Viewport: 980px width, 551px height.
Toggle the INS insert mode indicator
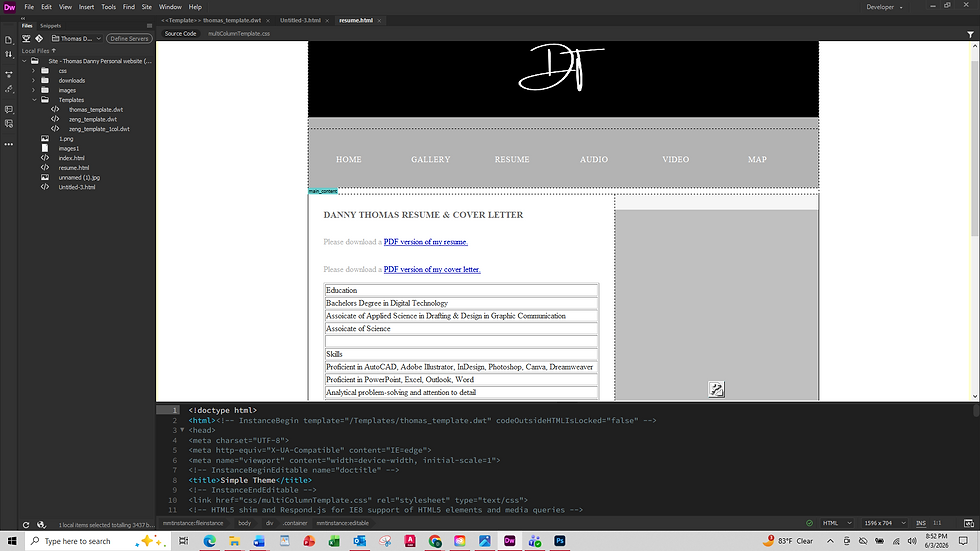921,523
